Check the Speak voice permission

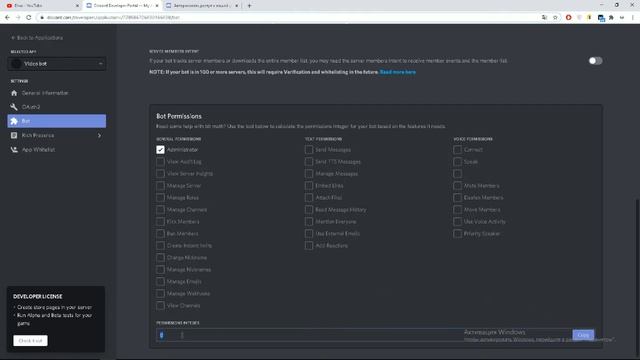tap(458, 162)
